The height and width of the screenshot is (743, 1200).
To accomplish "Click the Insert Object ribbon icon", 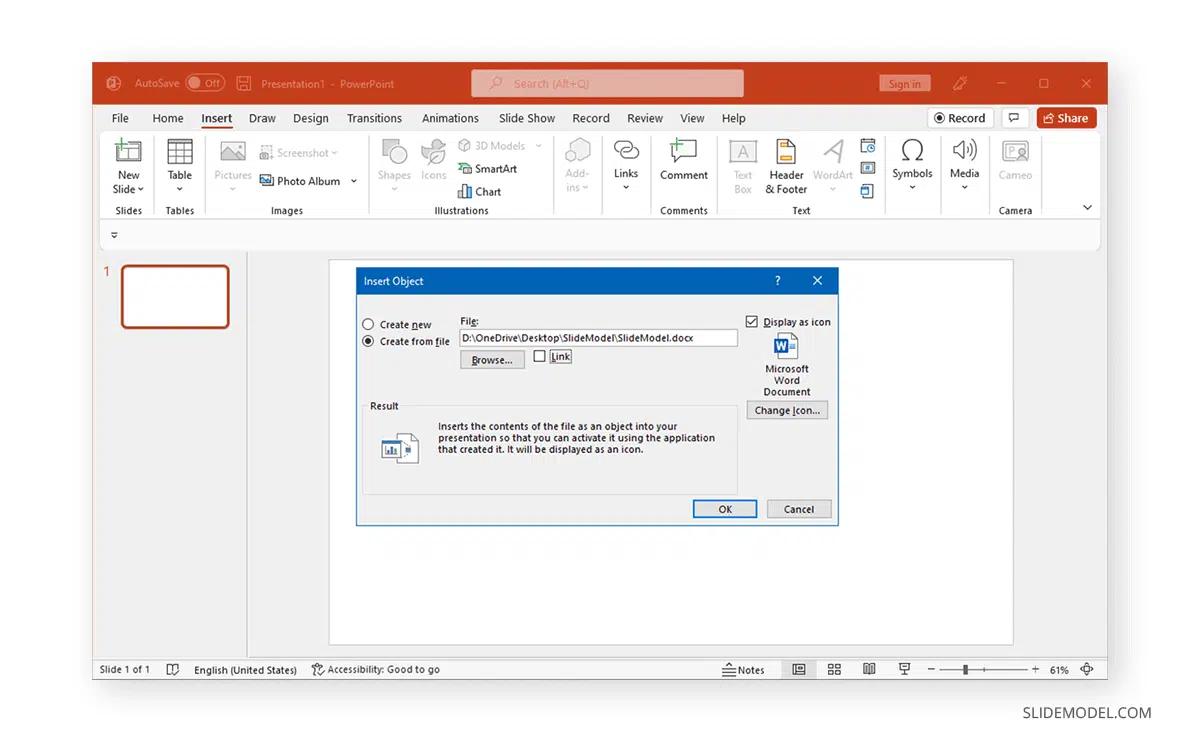I will tap(867, 191).
